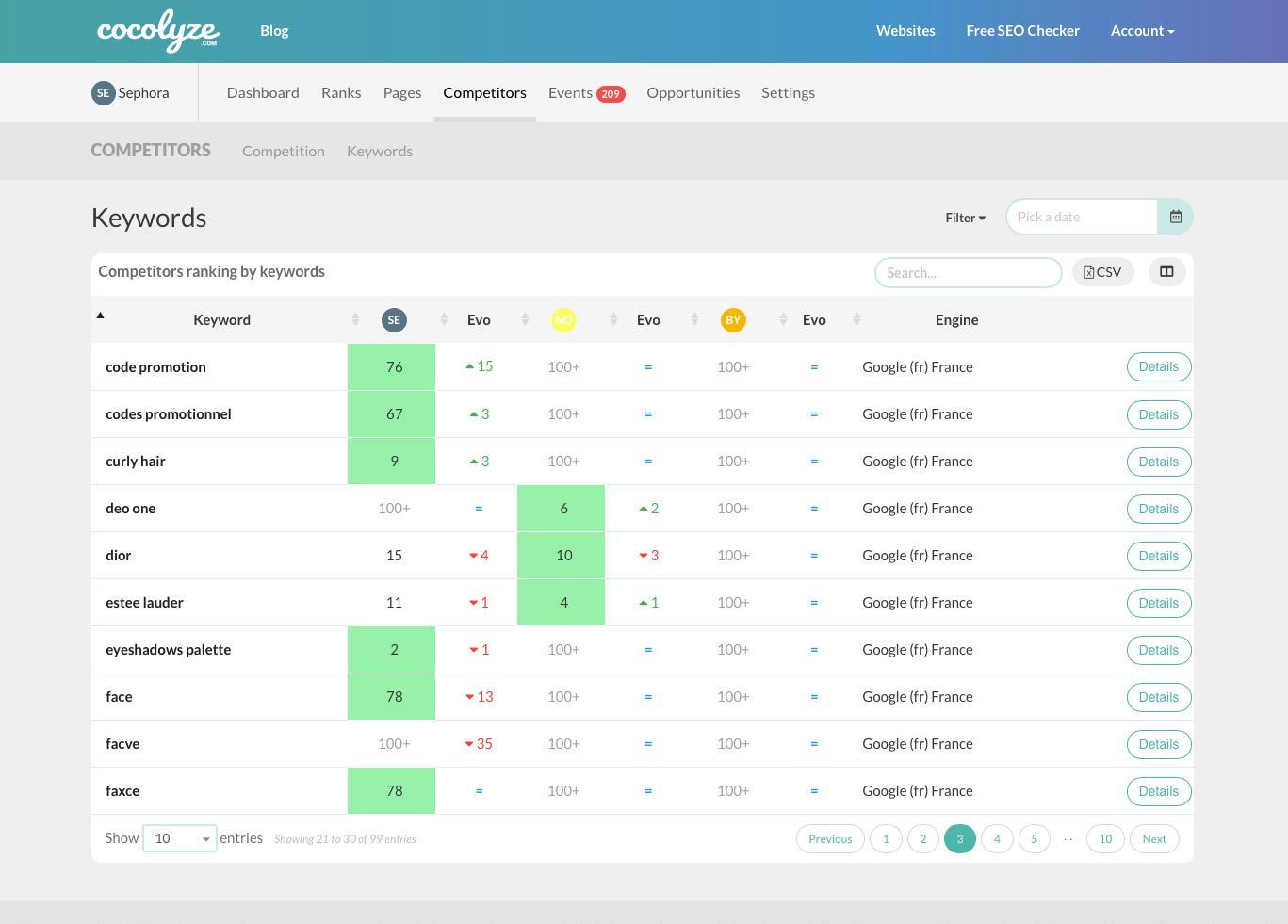The height and width of the screenshot is (924, 1288).
Task: Sort by SE column arrows
Action: tap(444, 319)
